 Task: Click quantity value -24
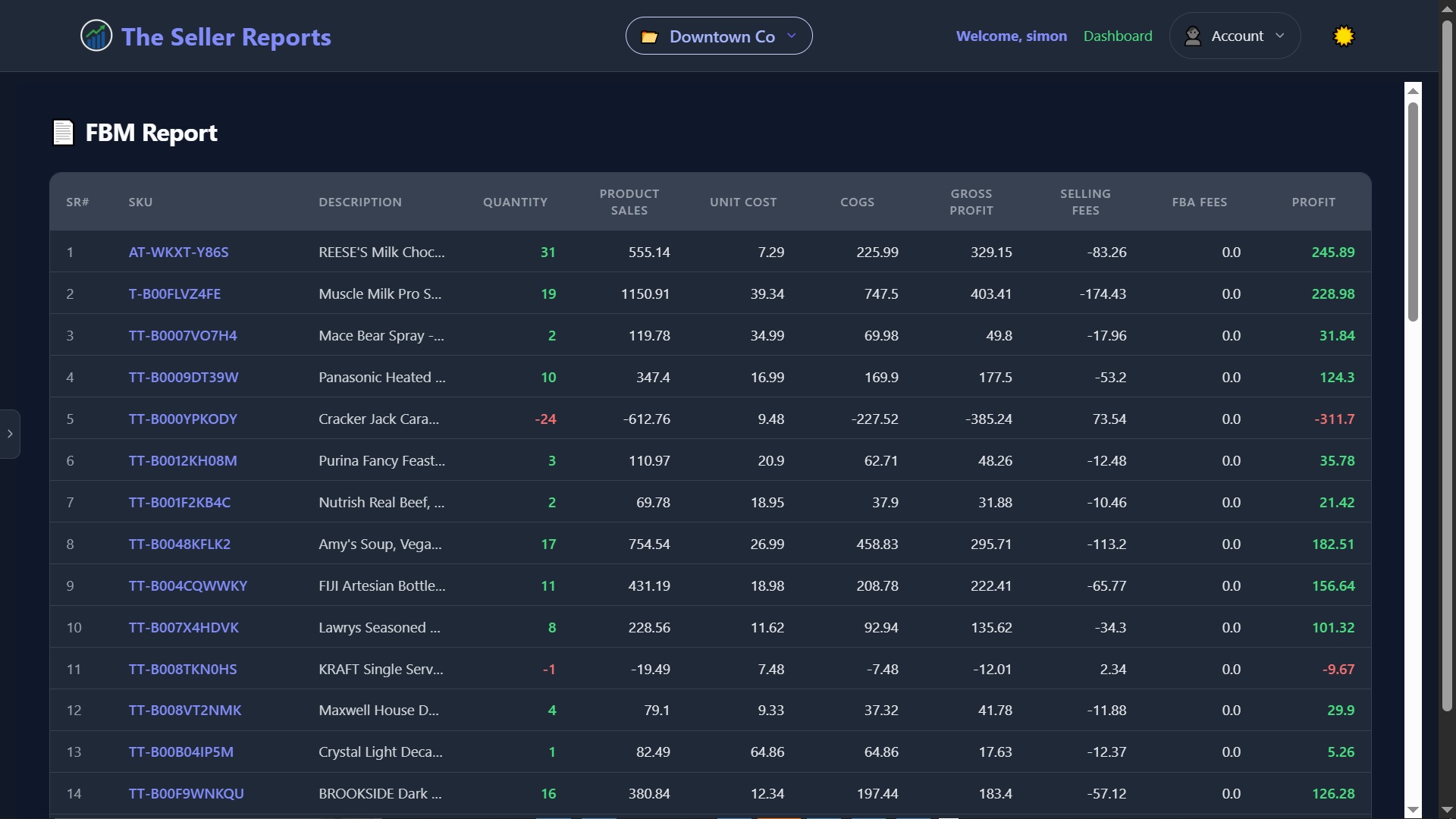pyautogui.click(x=545, y=419)
